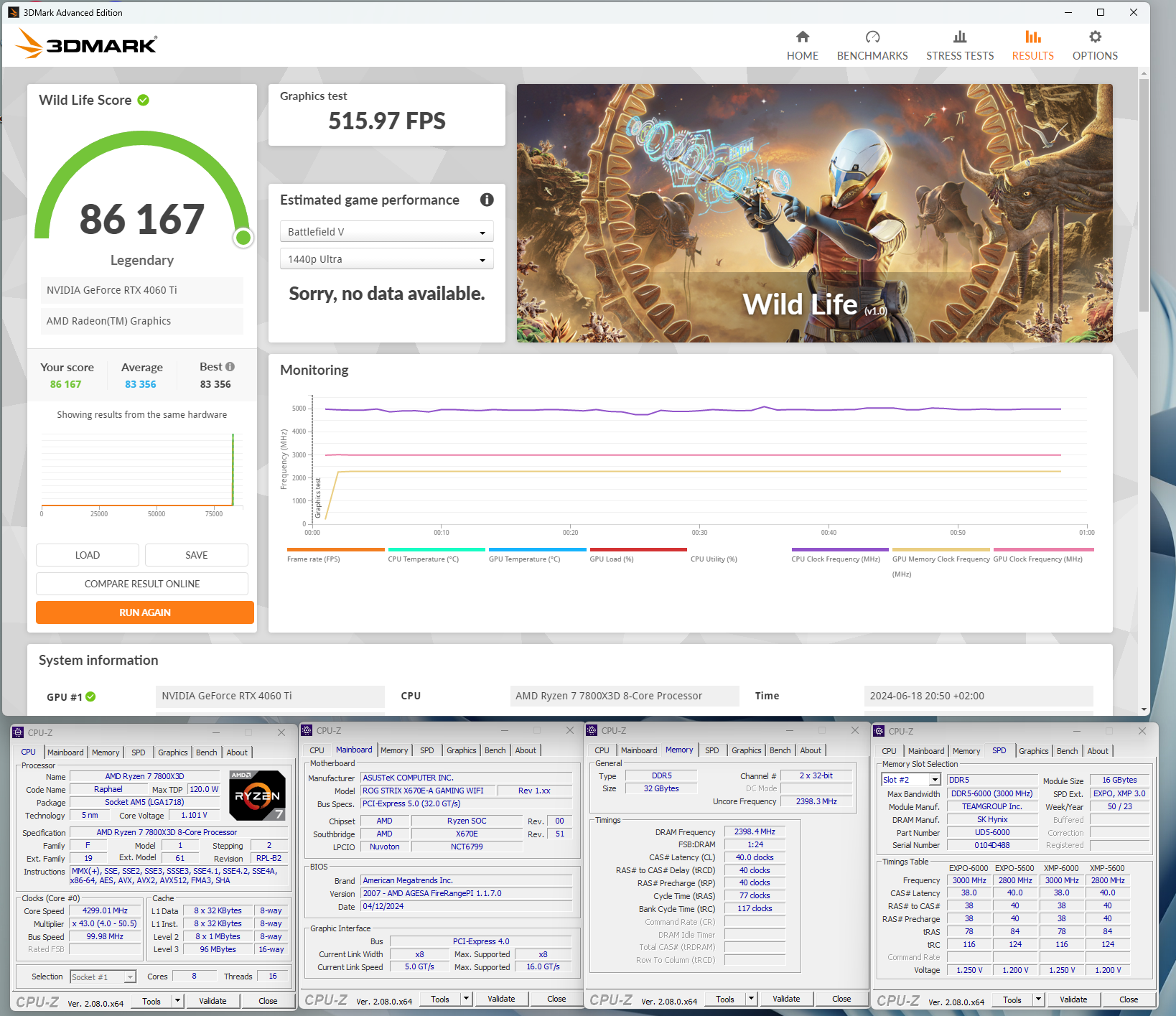Click COMPARE RESULT ONLINE button

pyautogui.click(x=142, y=584)
